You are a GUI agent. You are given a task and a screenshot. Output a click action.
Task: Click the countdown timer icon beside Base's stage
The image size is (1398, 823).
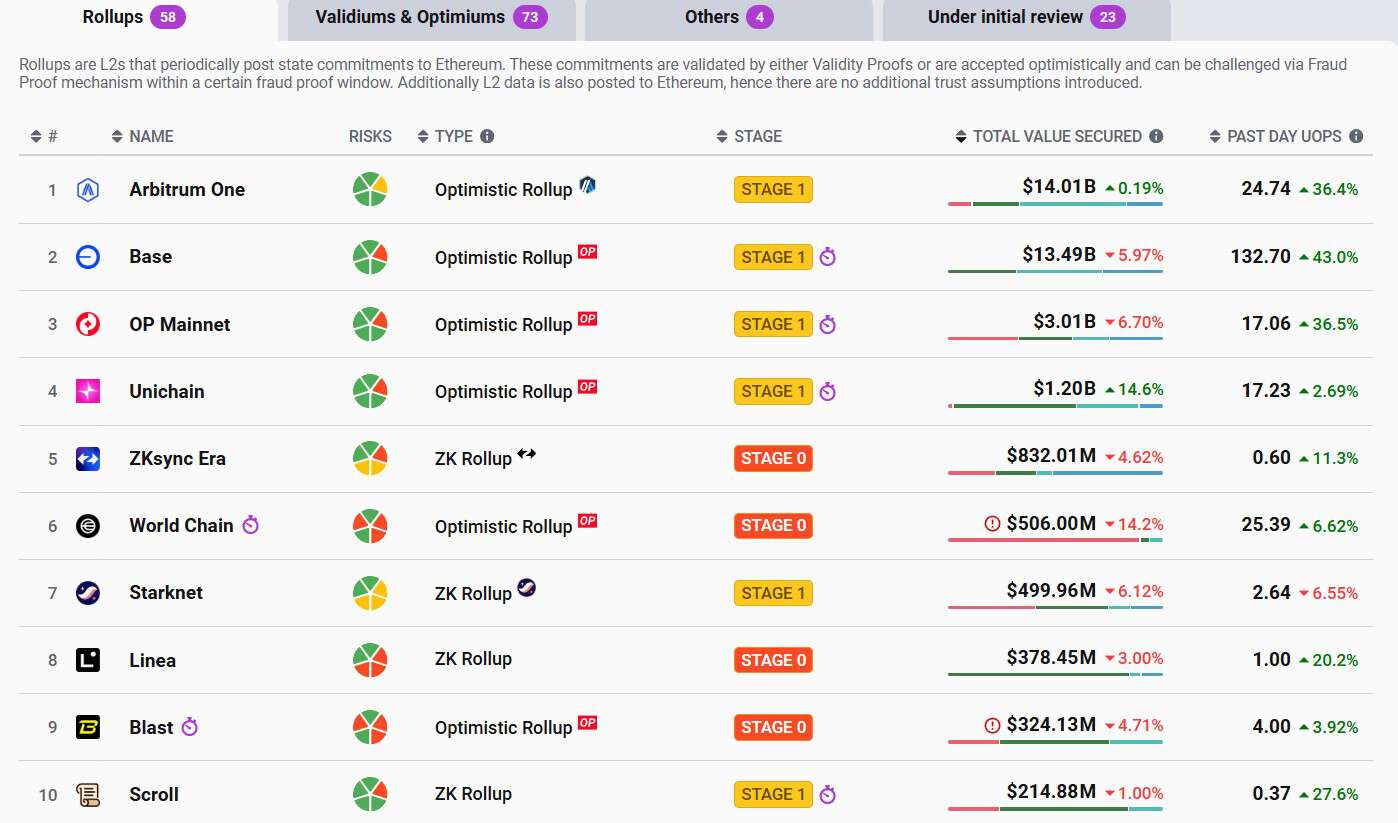click(x=827, y=257)
